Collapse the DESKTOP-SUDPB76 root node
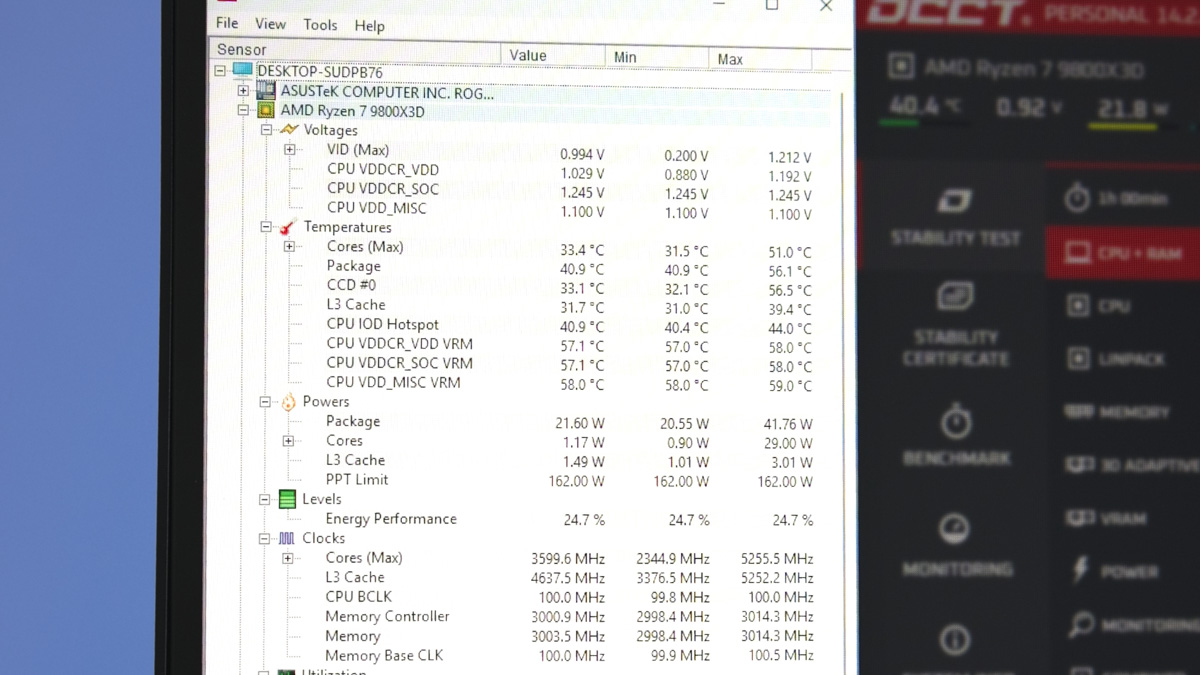This screenshot has width=1200, height=675. tap(220, 71)
